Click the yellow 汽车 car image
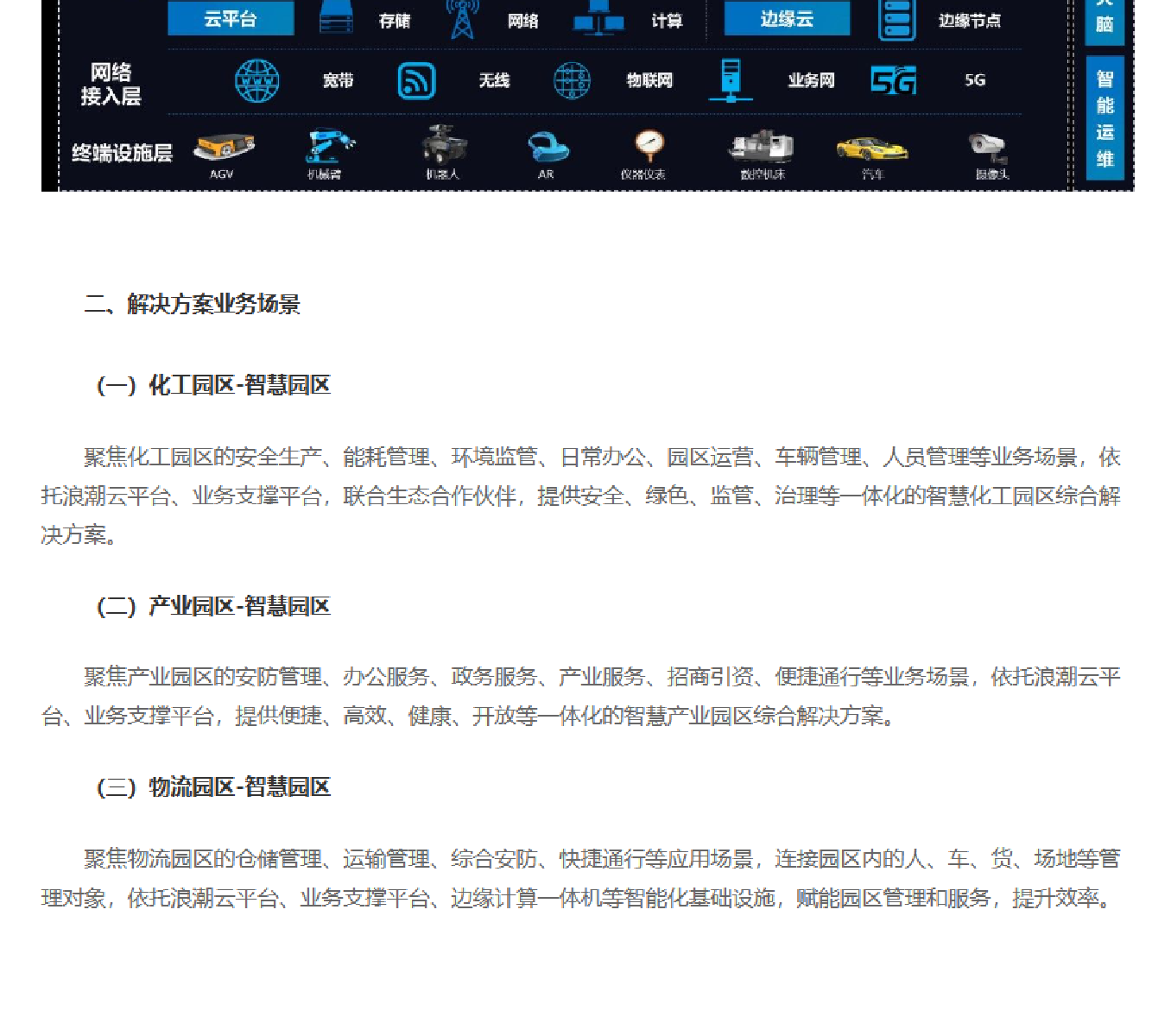1171x1036 pixels. (872, 149)
